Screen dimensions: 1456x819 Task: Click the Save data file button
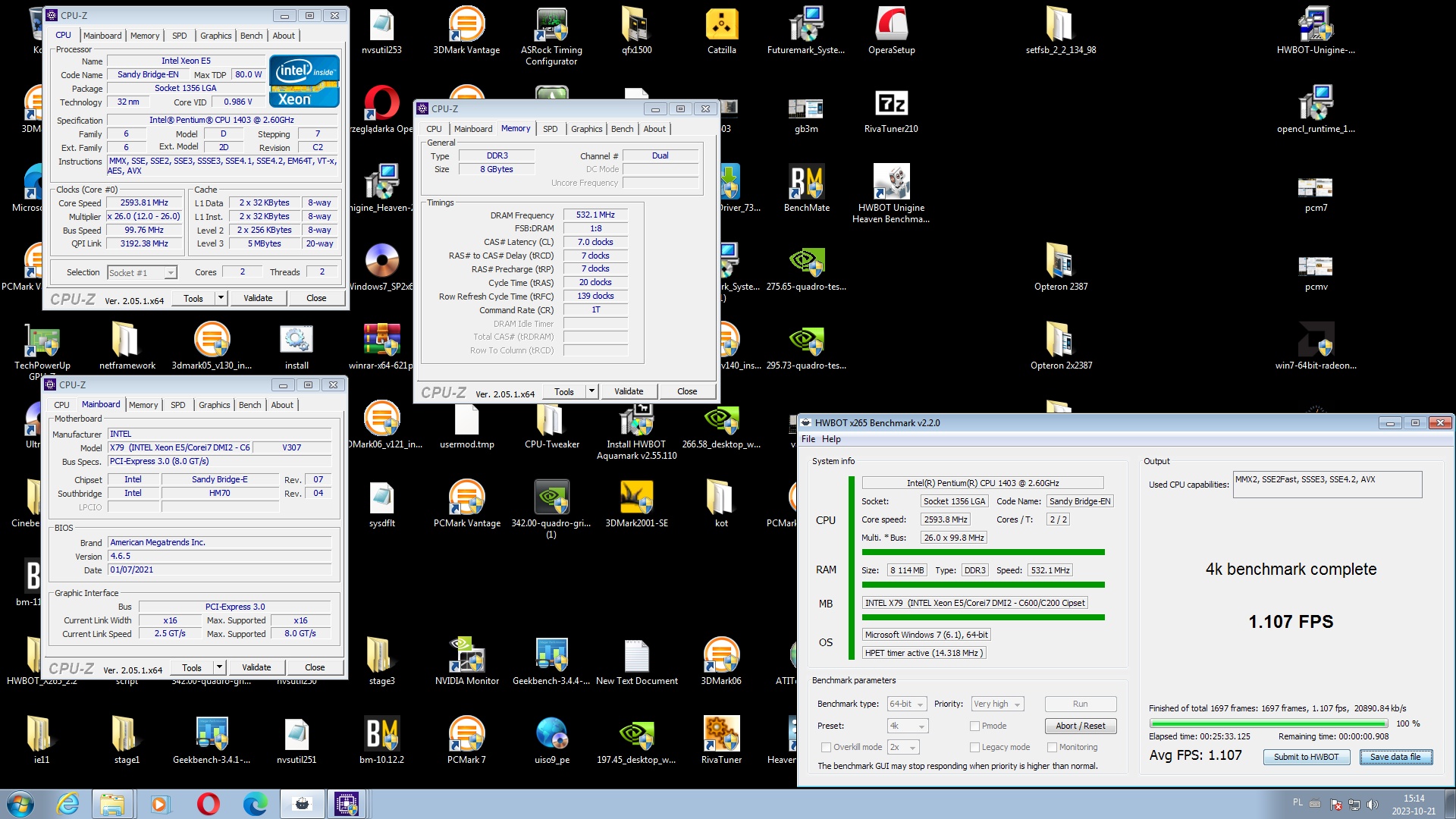1395,757
